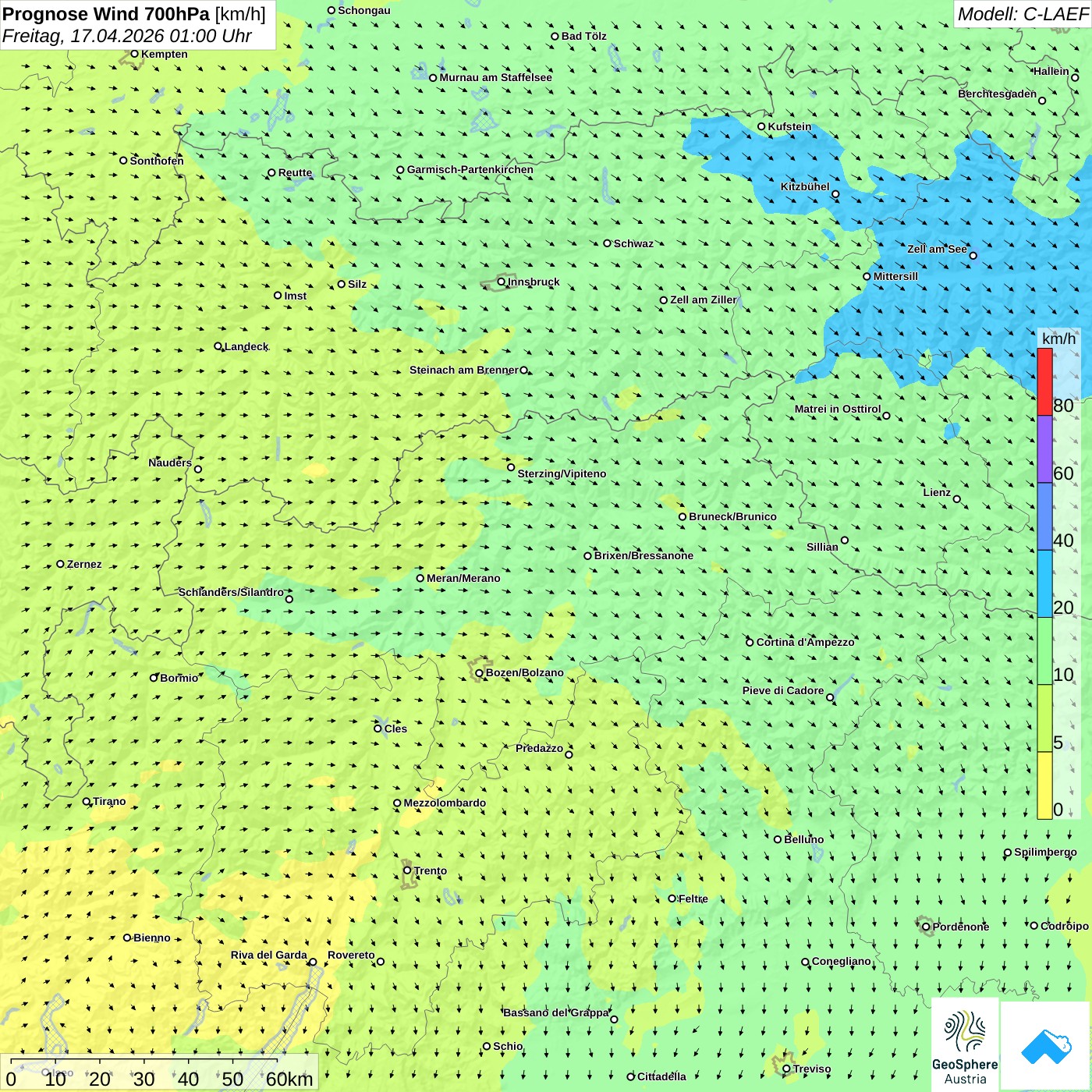Select the Trento city label
Image resolution: width=1092 pixels, height=1092 pixels.
point(431,870)
